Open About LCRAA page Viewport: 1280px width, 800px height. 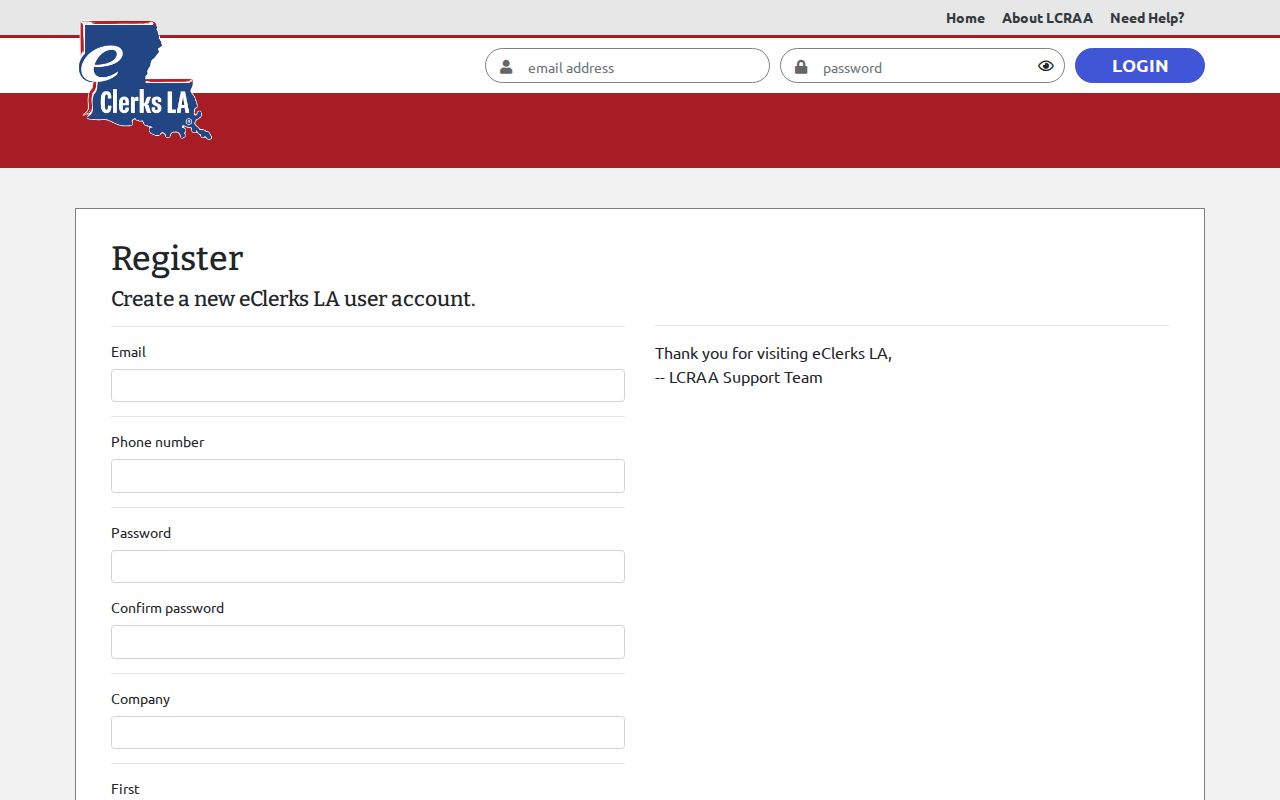1047,18
